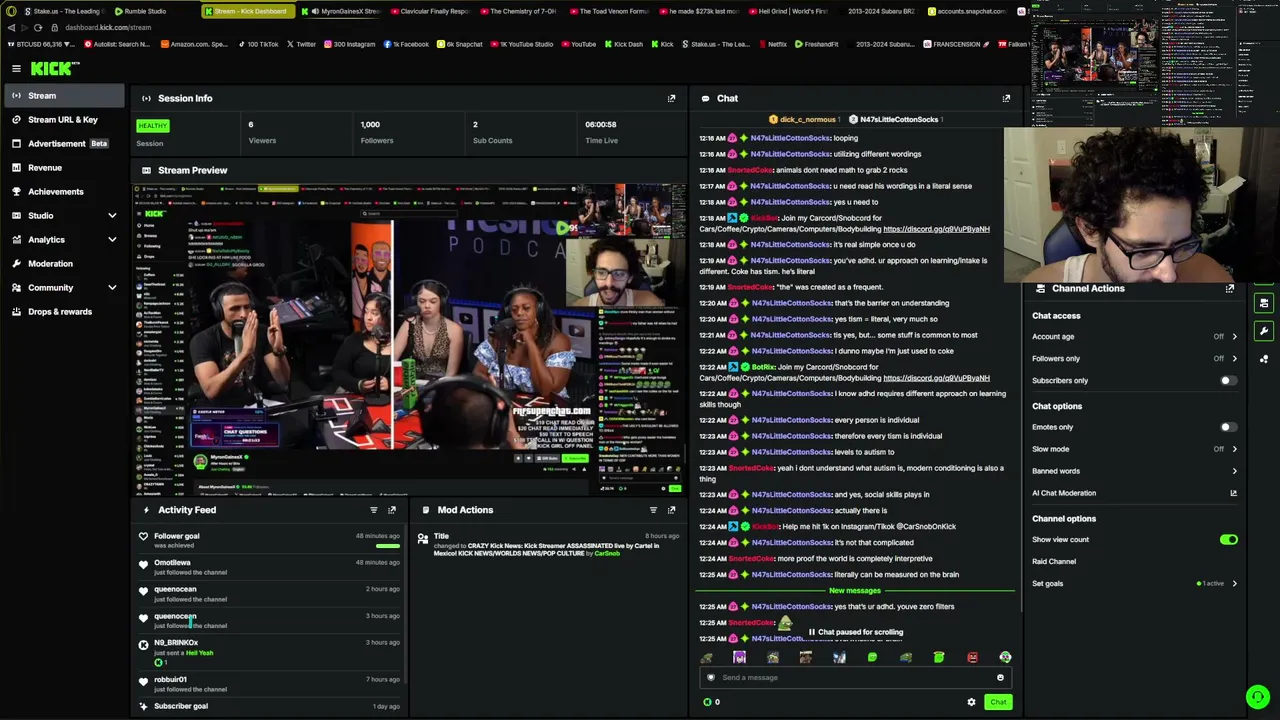This screenshot has height=720, width=1280.
Task: Click the robbuir01 follow entry in Activity Feed
Action: (270, 684)
